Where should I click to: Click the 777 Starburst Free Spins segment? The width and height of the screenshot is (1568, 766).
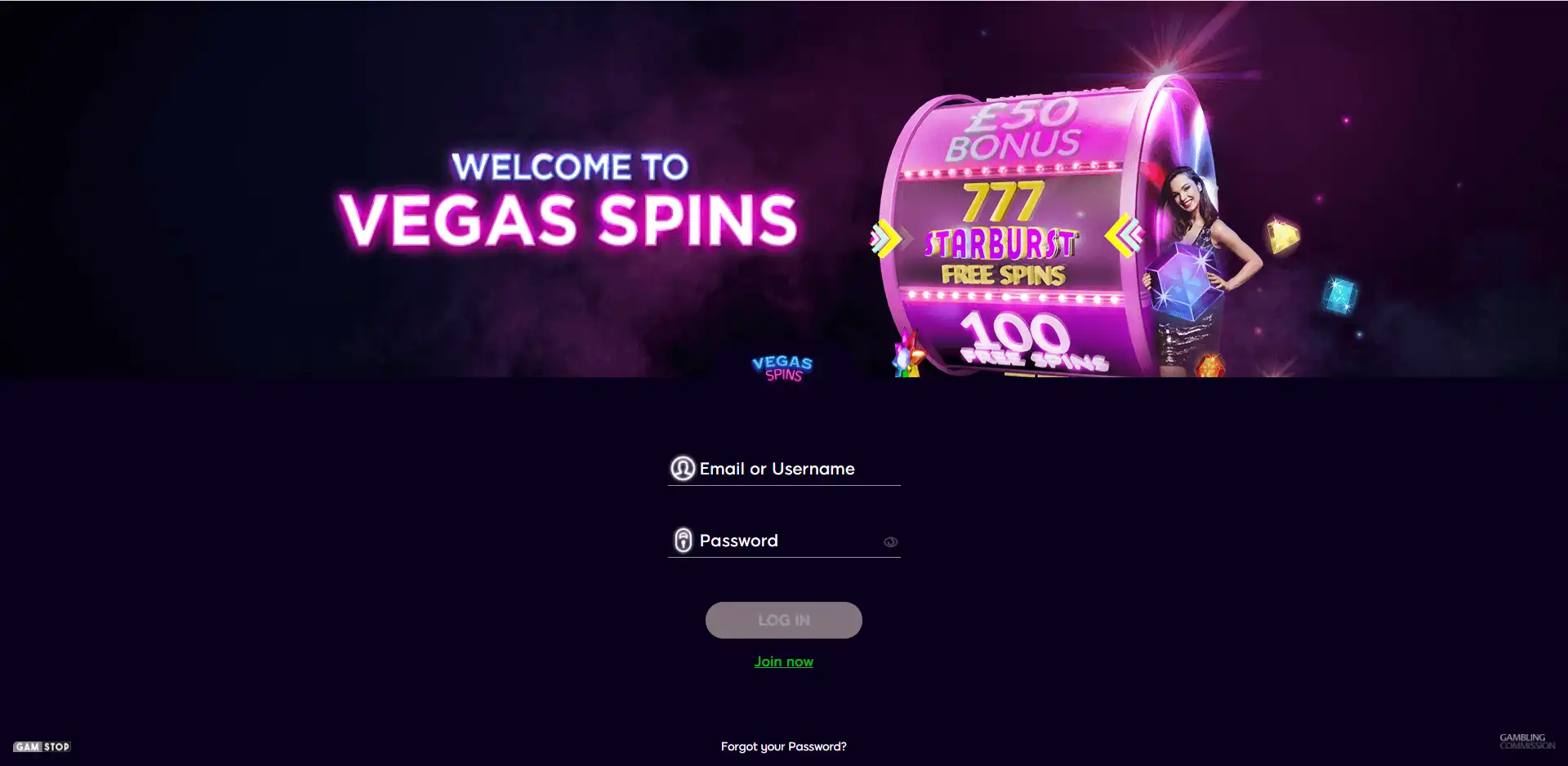[x=1003, y=234]
